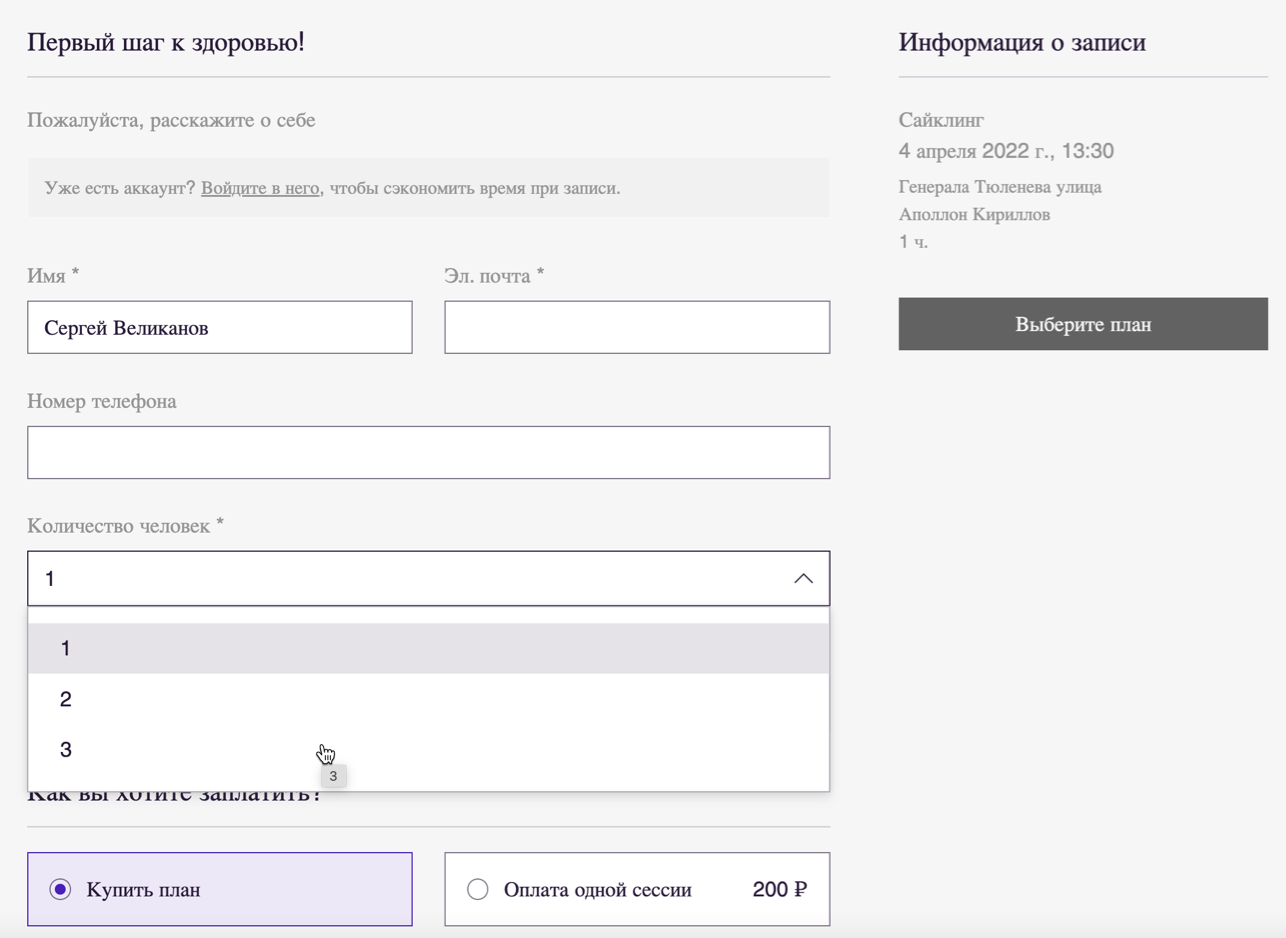Viewport: 1286px width, 938px height.
Task: Collapse the Количество человек dropdown chevron
Action: click(x=803, y=579)
